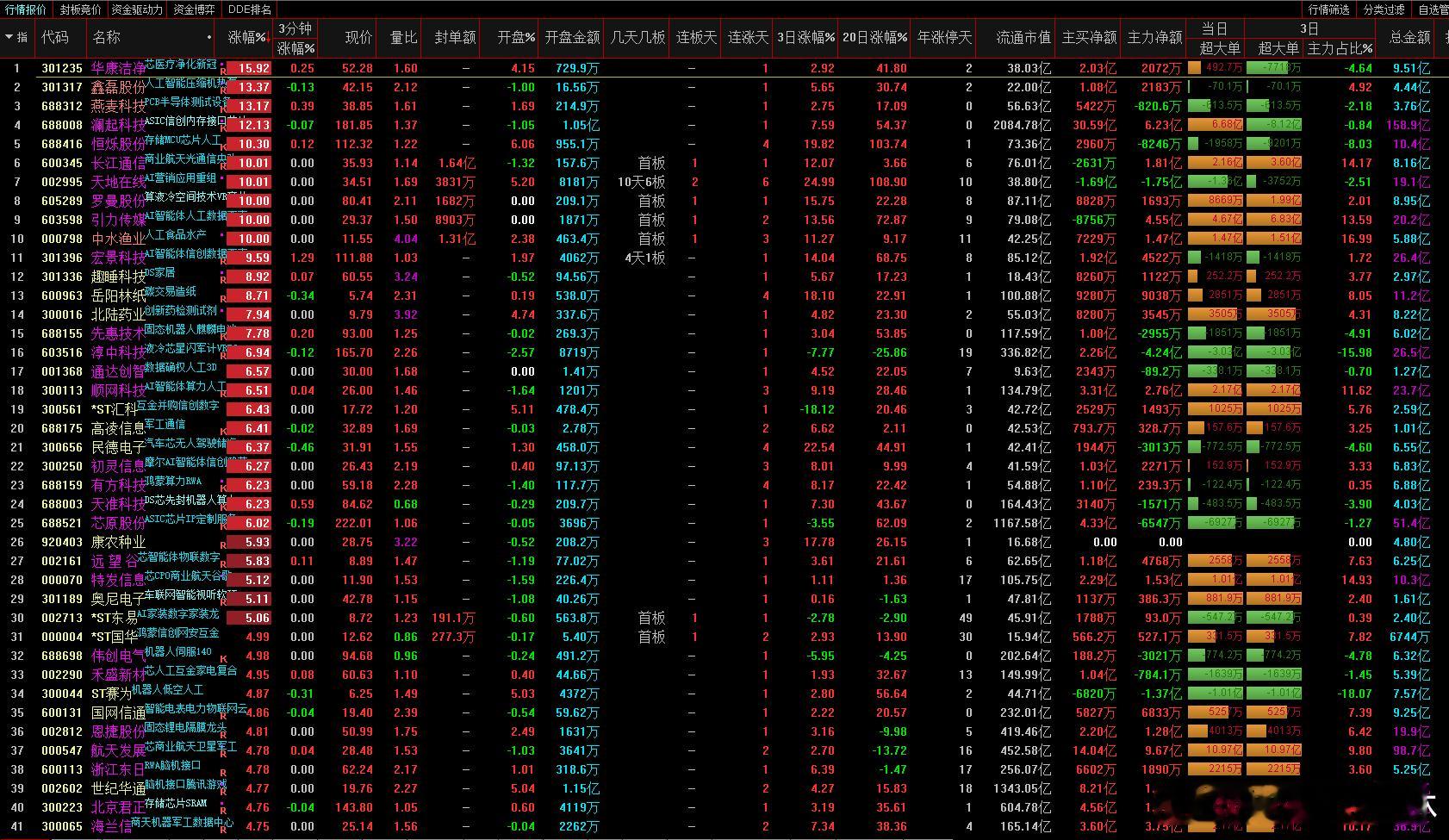
Task: Click stock name 禾盛新材
Action: (119, 675)
